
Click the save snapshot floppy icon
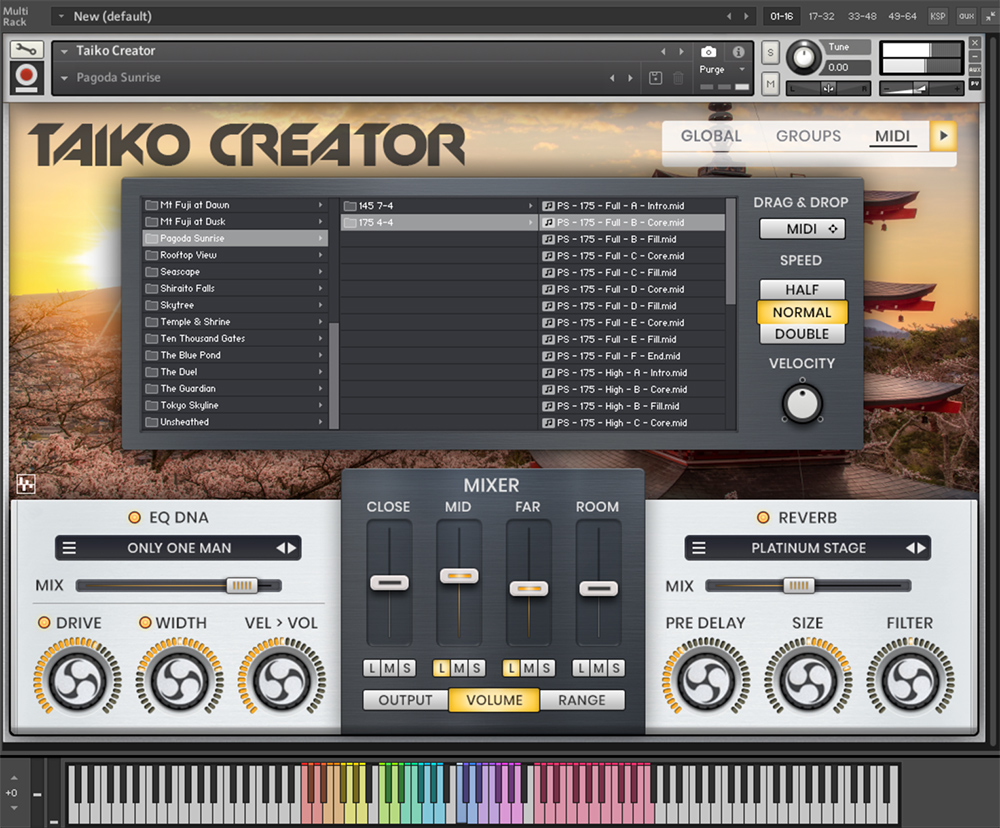tap(656, 78)
